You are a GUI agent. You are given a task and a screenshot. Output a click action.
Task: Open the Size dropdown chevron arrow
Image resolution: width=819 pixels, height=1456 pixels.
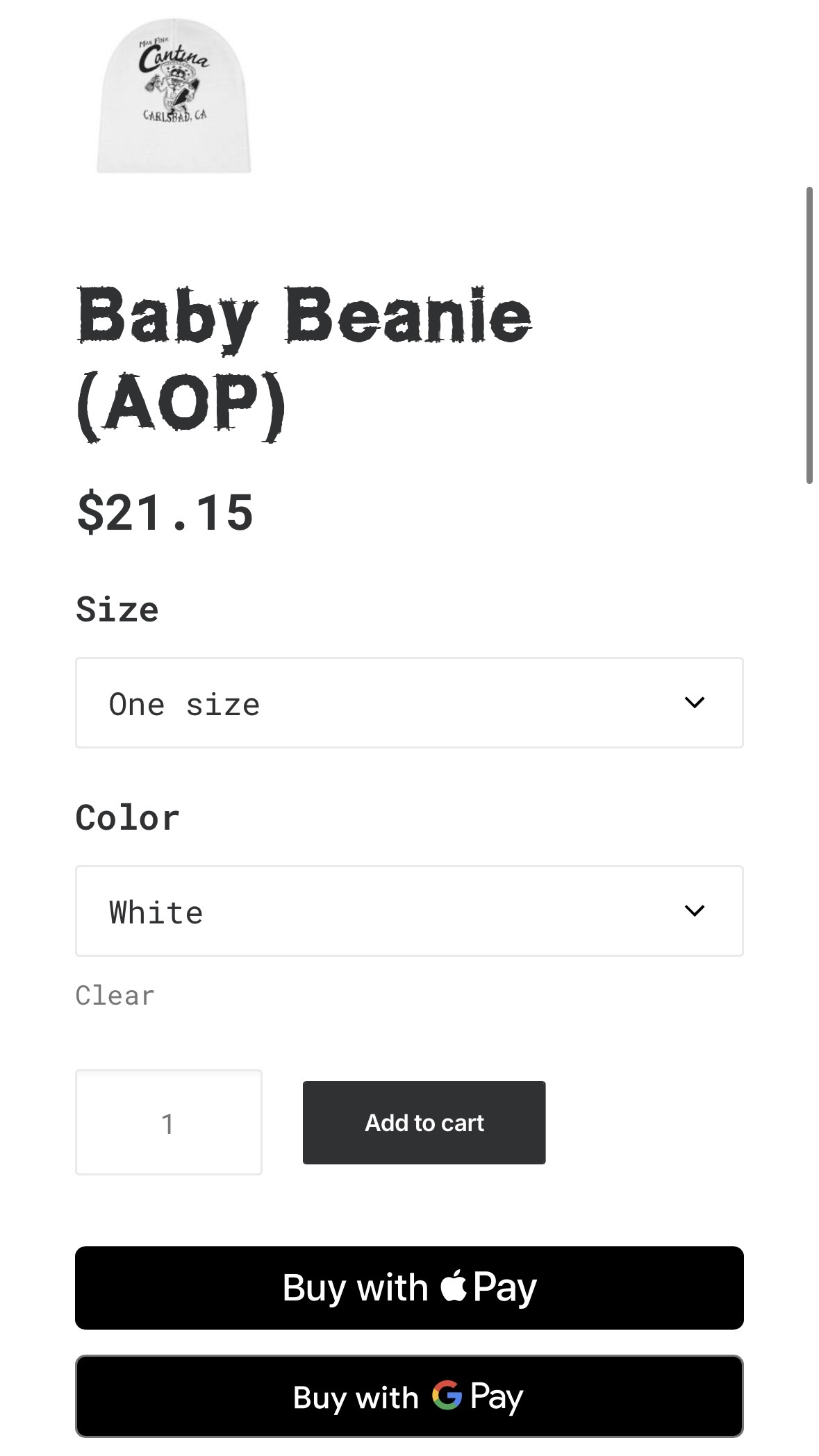click(694, 703)
